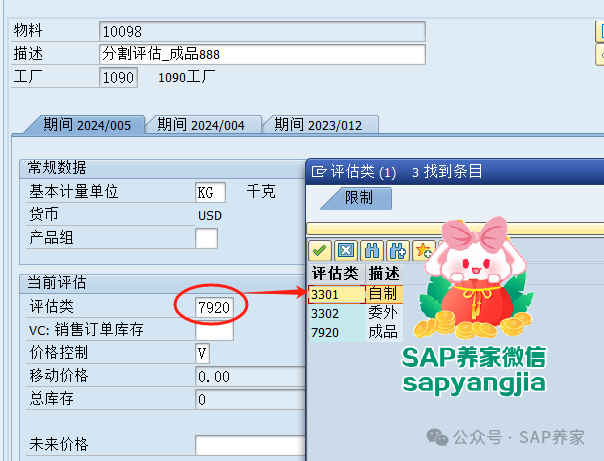The width and height of the screenshot is (604, 461).
Task: Click the 基本计量单位 field with KG
Action: tap(210, 192)
